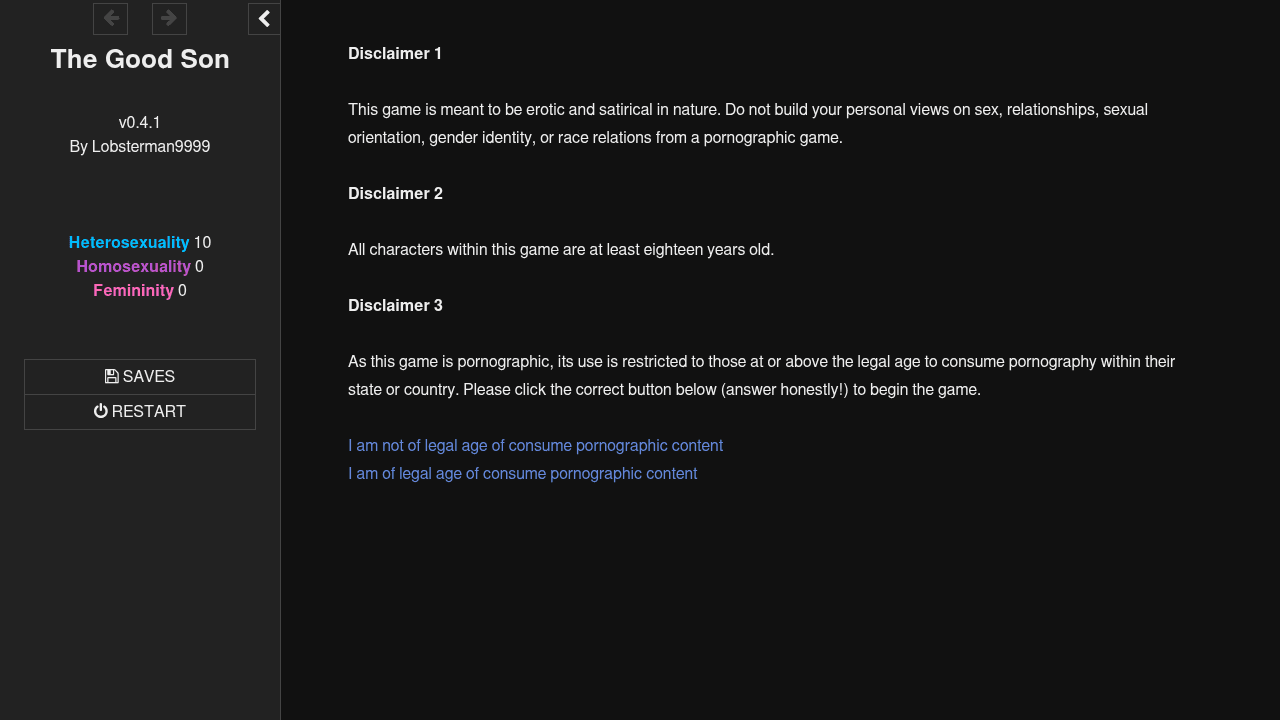1280x720 pixels.
Task: Click the floppy disk icon beside SAVES
Action: [x=112, y=377]
